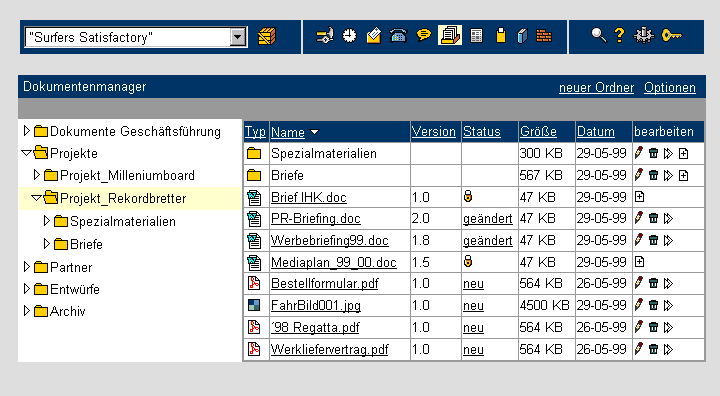720x396 pixels.
Task: Open Bestellformular.pdf file link
Action: [x=325, y=283]
